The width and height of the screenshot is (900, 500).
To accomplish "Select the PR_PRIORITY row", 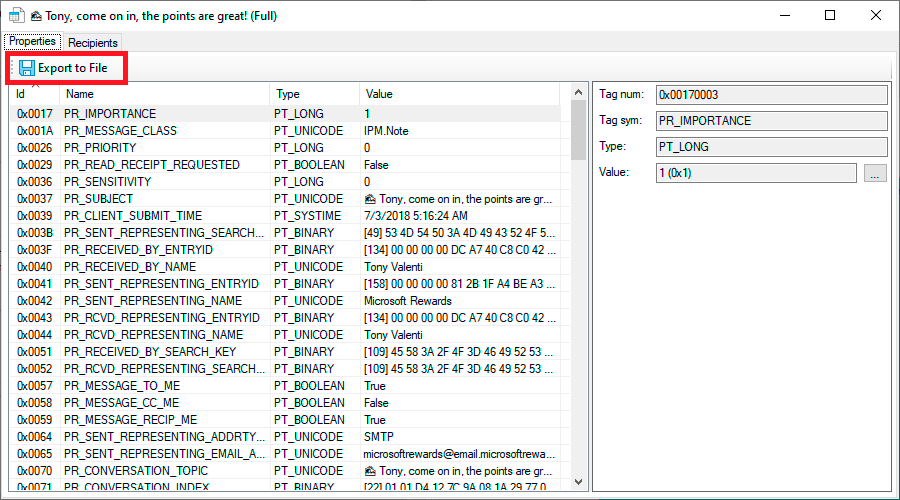I will tap(285, 148).
